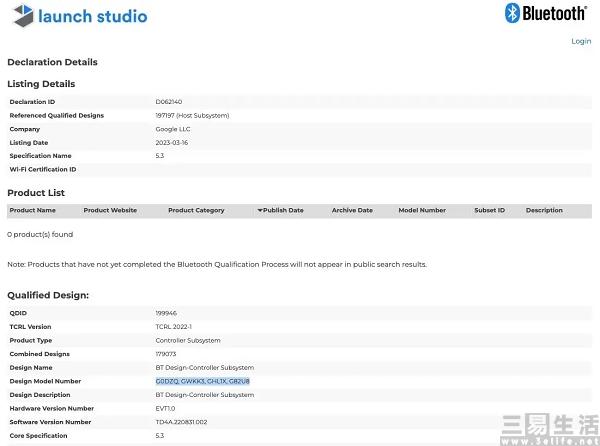Select hardware version EVT1.0
This screenshot has width=600, height=446.
click(x=165, y=409)
